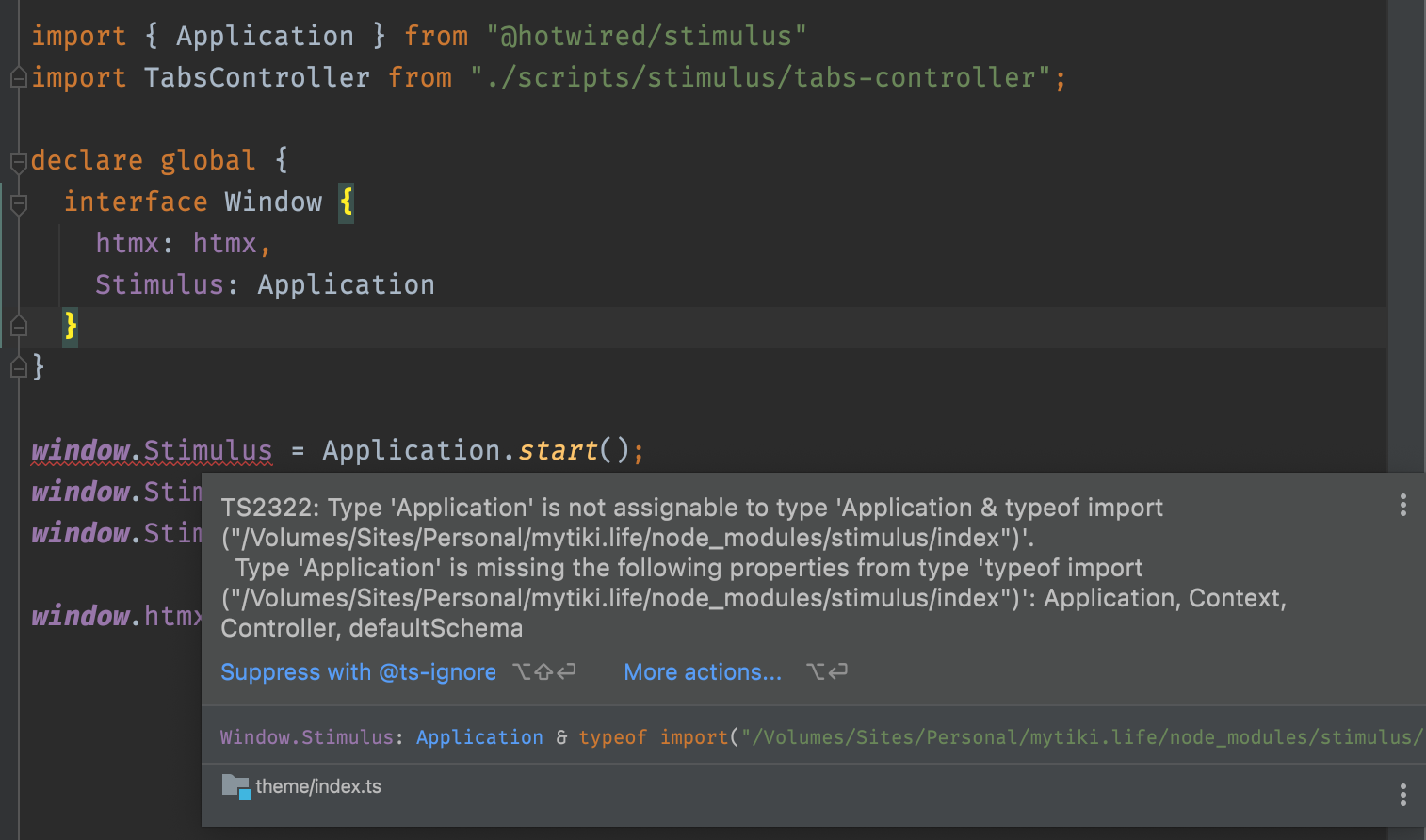Click the red-underlined window.Stimulus identifier

[x=151, y=450]
